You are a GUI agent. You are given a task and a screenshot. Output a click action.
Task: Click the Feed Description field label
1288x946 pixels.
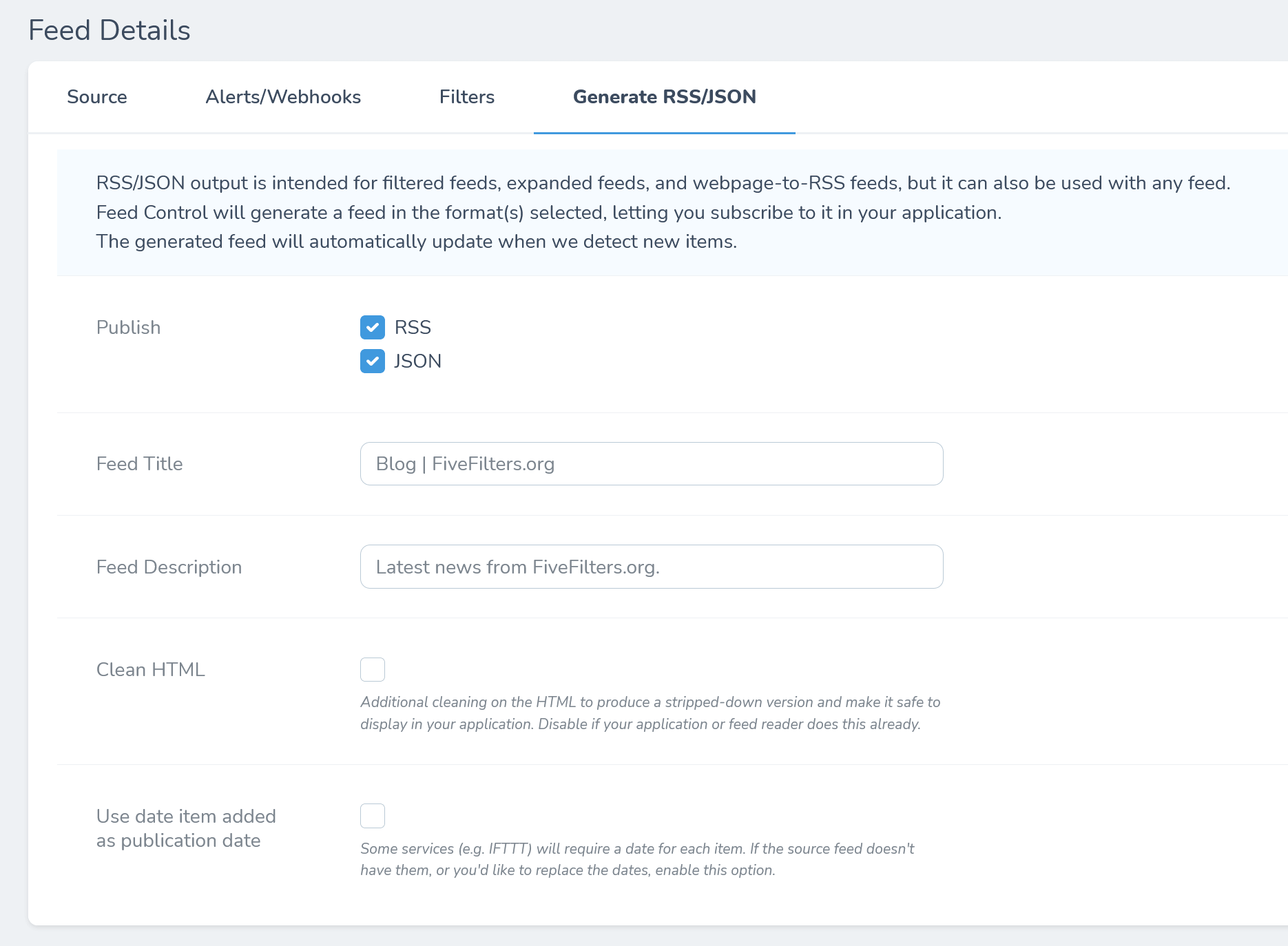click(x=169, y=567)
